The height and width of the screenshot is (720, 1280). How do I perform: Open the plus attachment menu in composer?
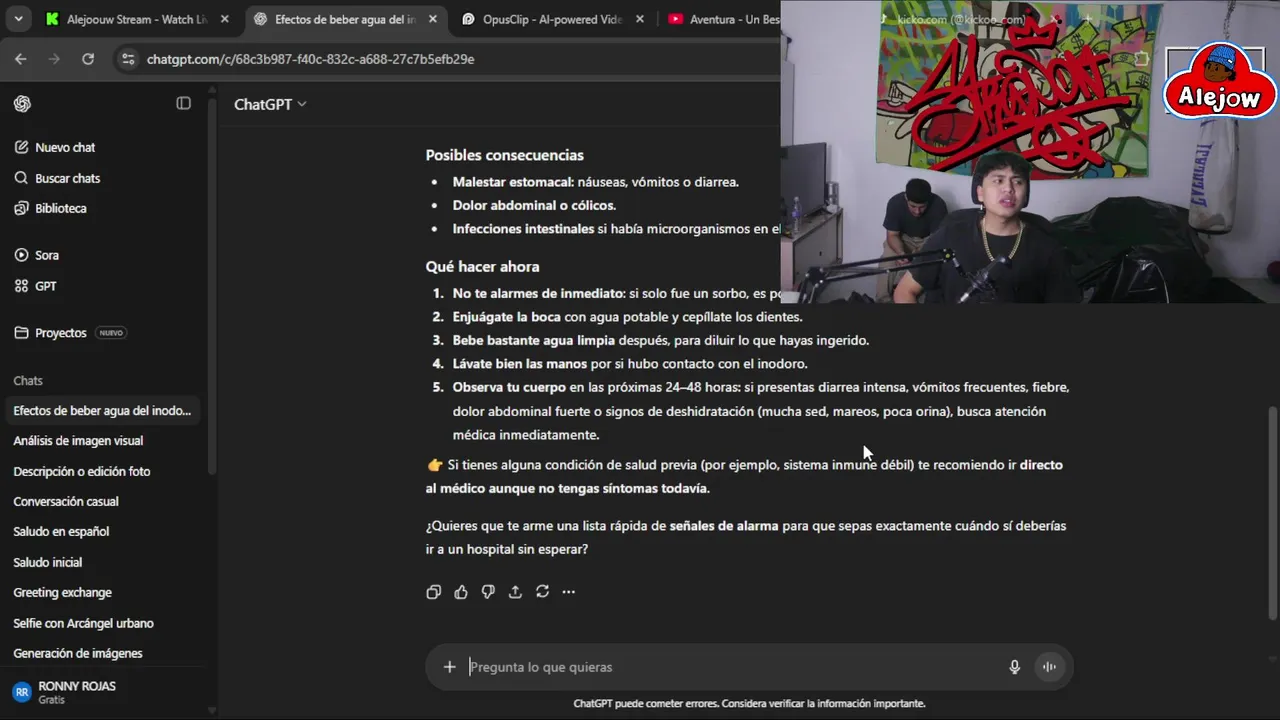click(x=450, y=667)
